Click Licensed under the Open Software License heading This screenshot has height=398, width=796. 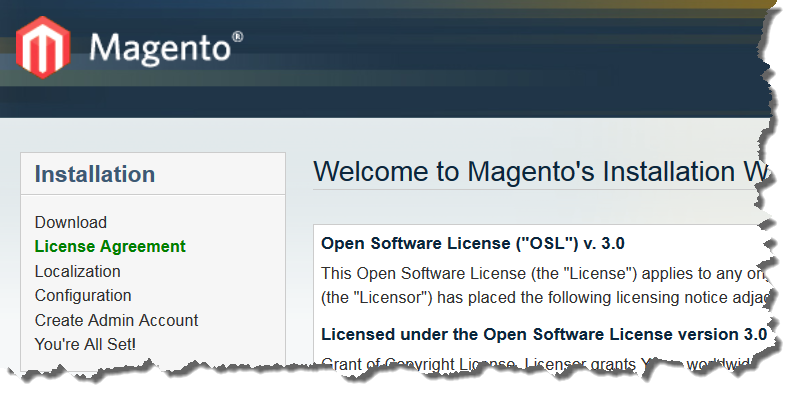click(544, 335)
